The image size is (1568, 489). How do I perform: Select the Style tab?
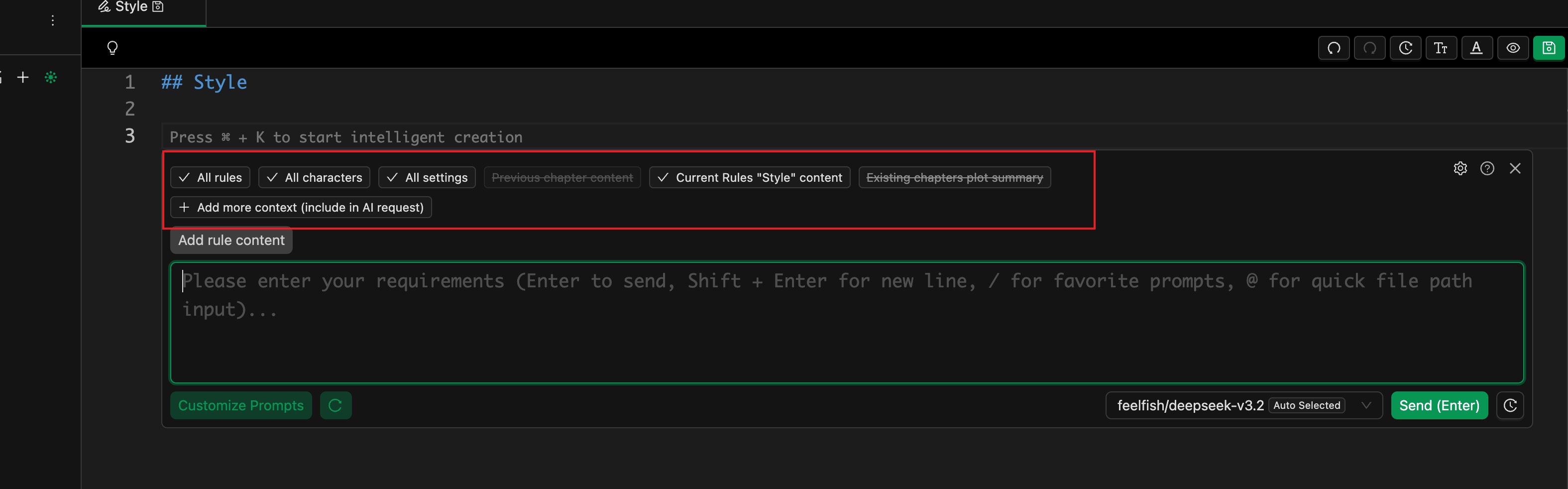click(x=131, y=7)
